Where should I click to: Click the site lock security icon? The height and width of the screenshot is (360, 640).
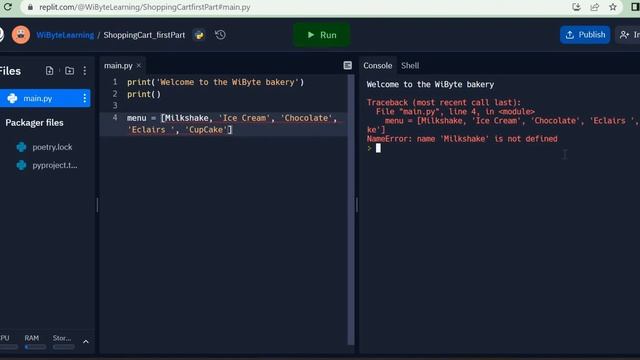coord(30,7)
